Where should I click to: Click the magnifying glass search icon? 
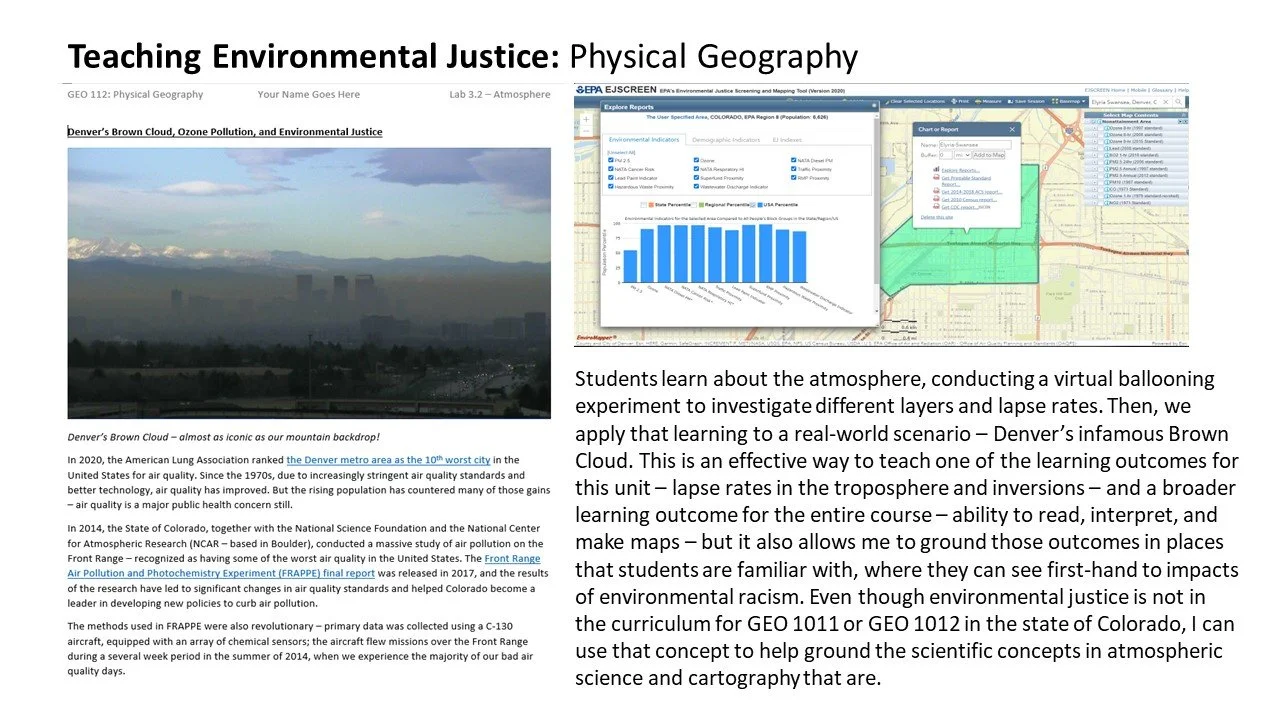pyautogui.click(x=1178, y=101)
